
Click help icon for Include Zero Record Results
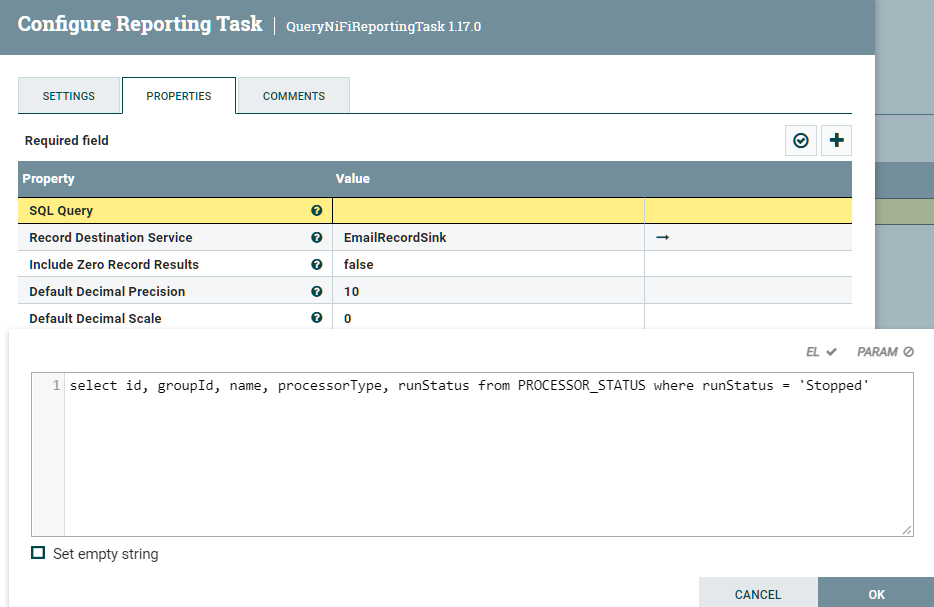(317, 265)
